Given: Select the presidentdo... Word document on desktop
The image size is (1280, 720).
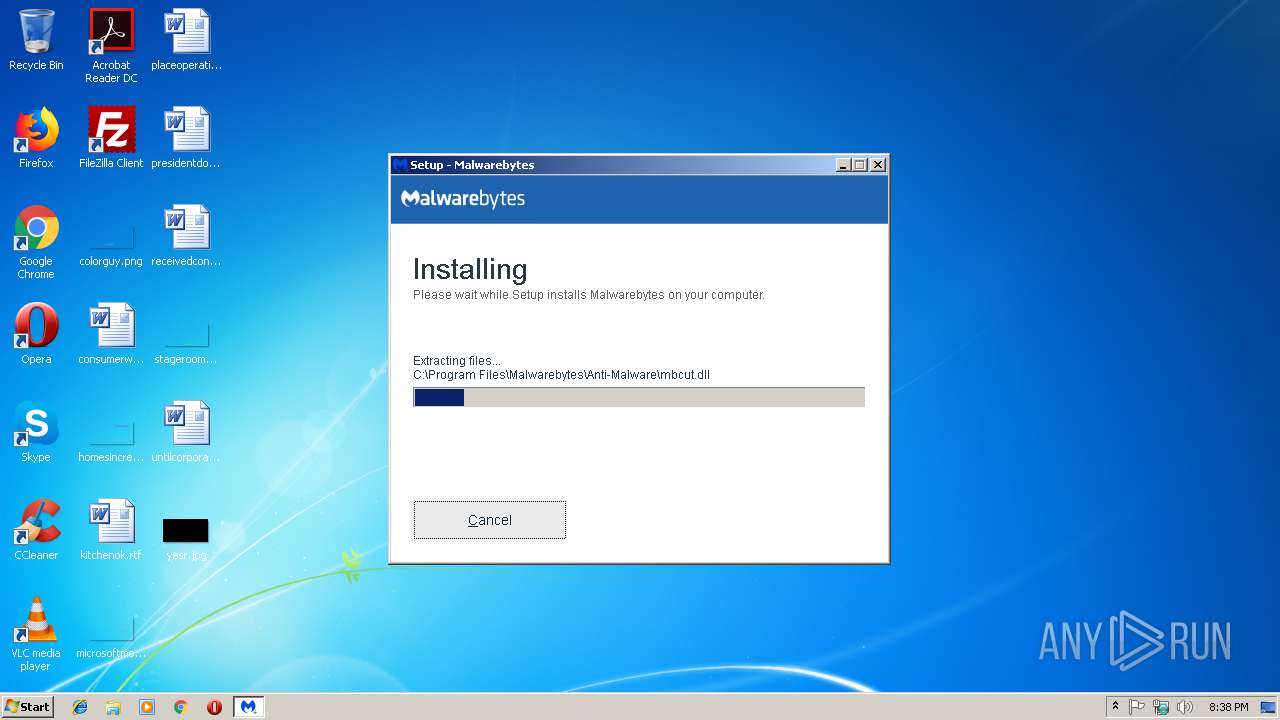Looking at the screenshot, I should pyautogui.click(x=186, y=139).
